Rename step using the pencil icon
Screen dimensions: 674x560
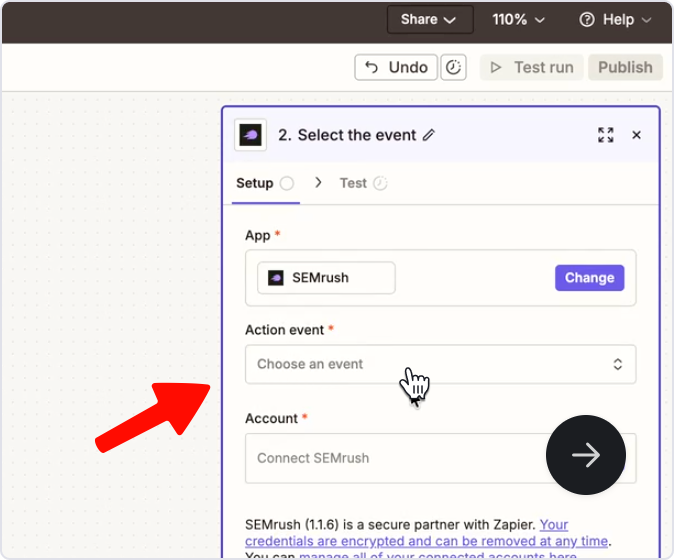[x=429, y=135]
